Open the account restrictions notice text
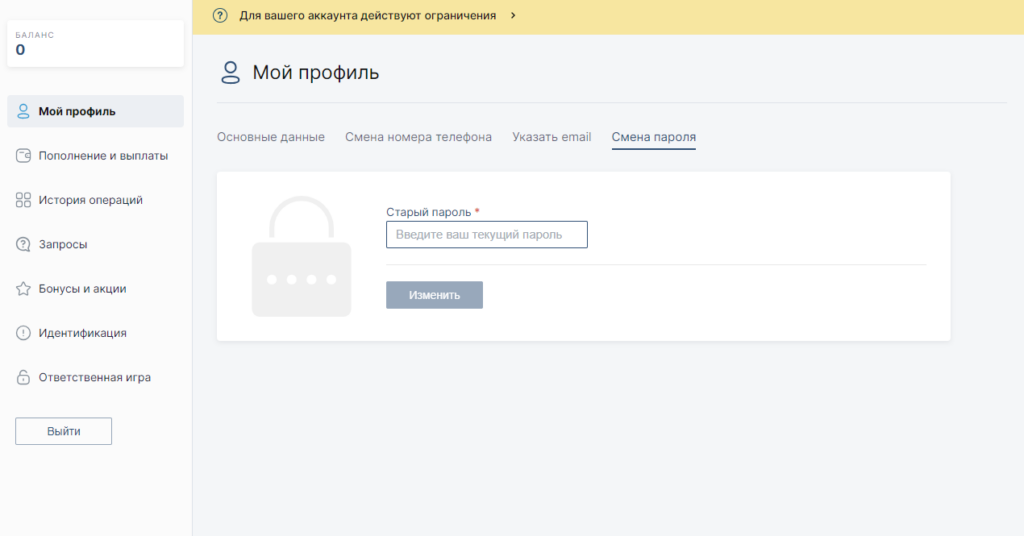This screenshot has width=1024, height=536. pyautogui.click(x=368, y=15)
